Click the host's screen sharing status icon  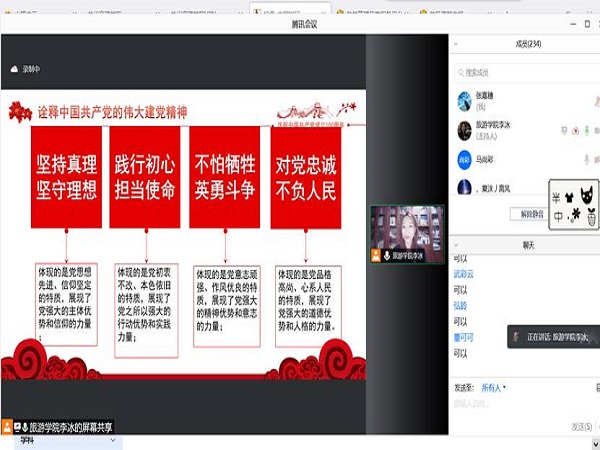(x=564, y=131)
